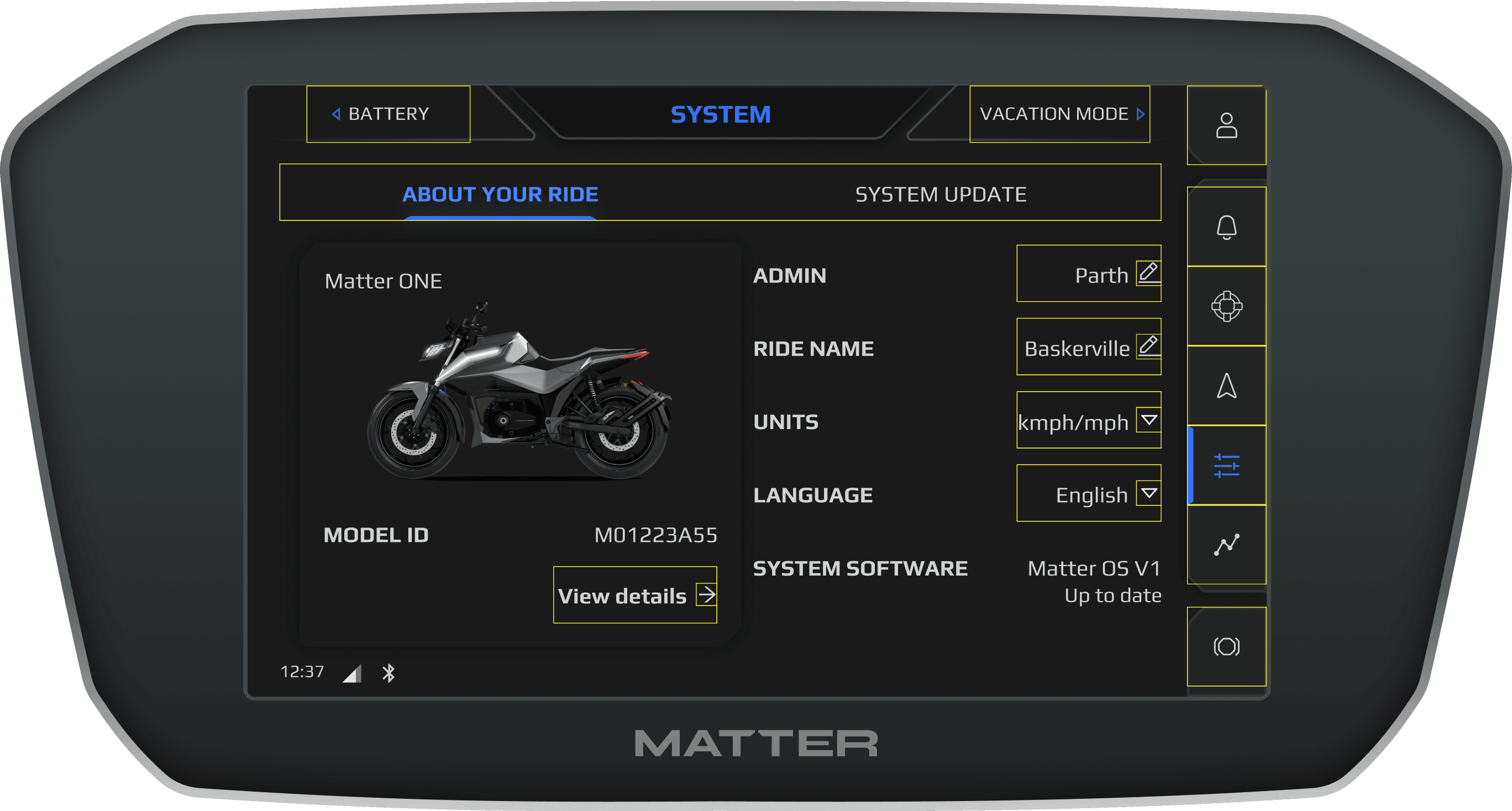Click the Matter ONE motorcycle image
This screenshot has width=1512, height=811.
tap(520, 391)
